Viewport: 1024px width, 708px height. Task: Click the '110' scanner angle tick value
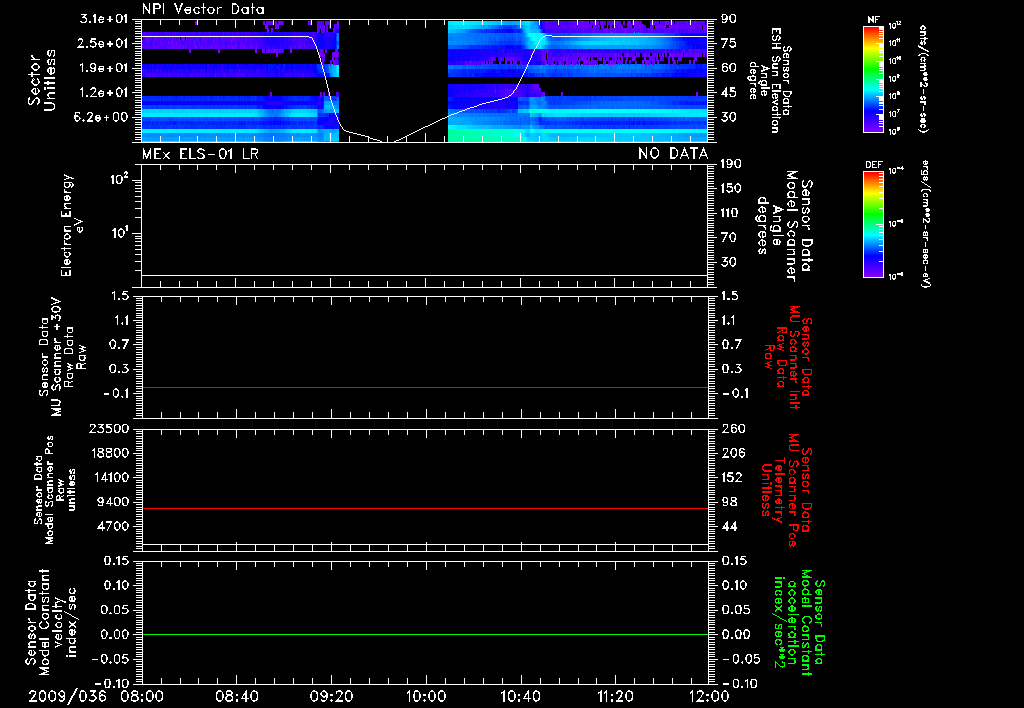pos(731,213)
